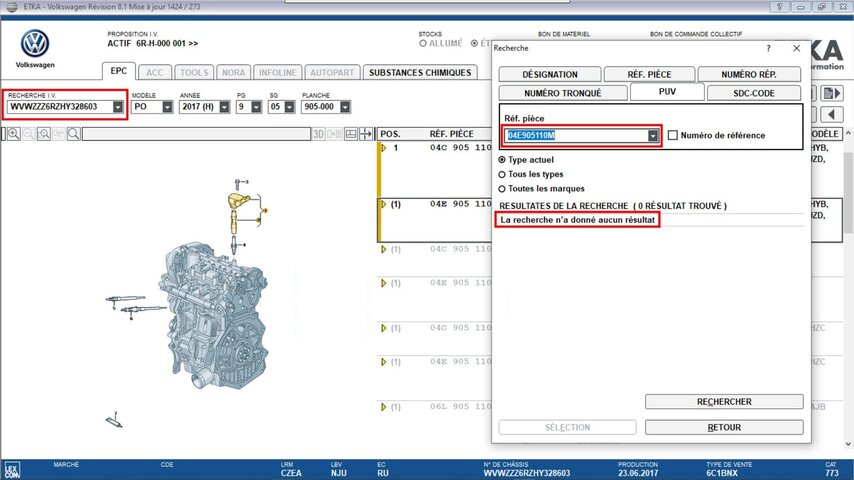Select the SDC-CODE search mode button
Screen dimensions: 854x480
(x=754, y=93)
